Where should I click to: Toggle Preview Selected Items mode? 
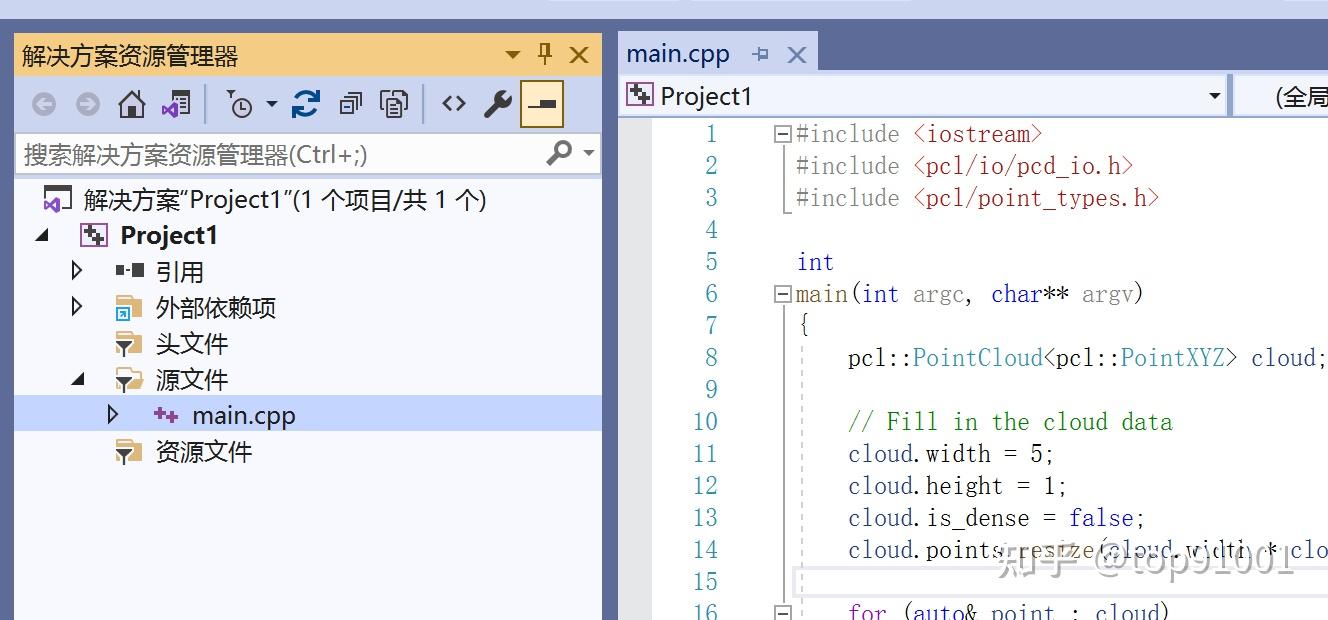click(x=543, y=102)
